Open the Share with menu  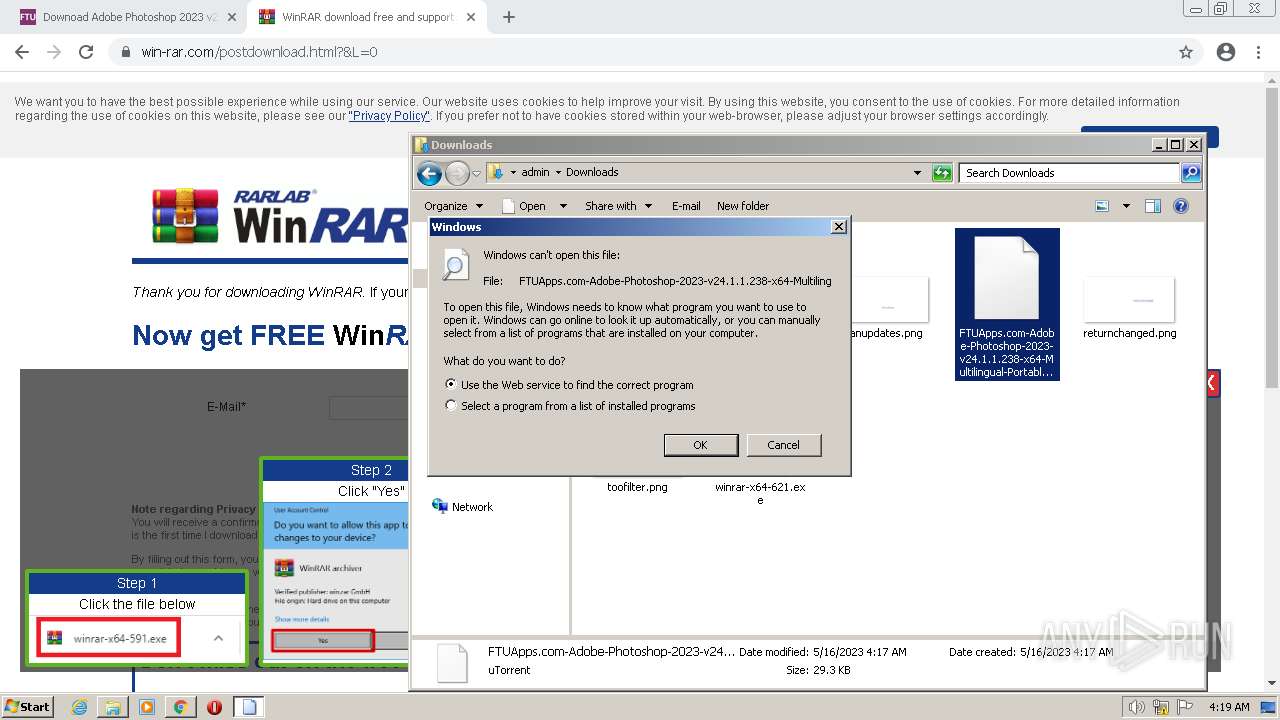(618, 206)
